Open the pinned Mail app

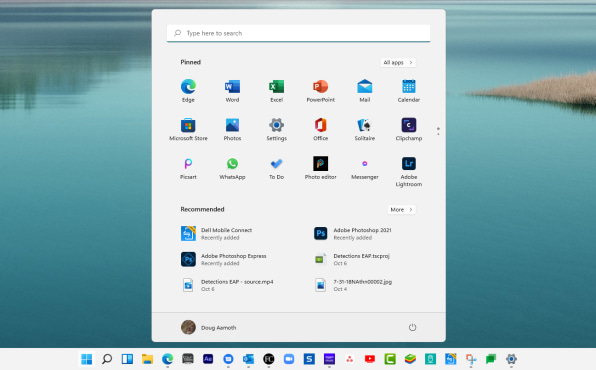(365, 91)
